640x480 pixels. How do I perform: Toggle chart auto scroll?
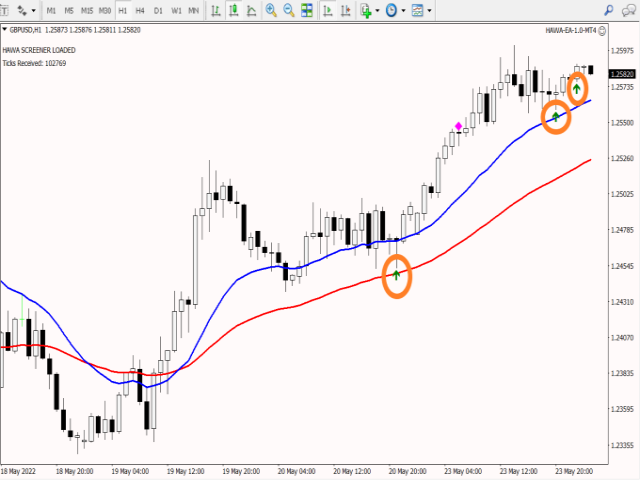pos(328,10)
